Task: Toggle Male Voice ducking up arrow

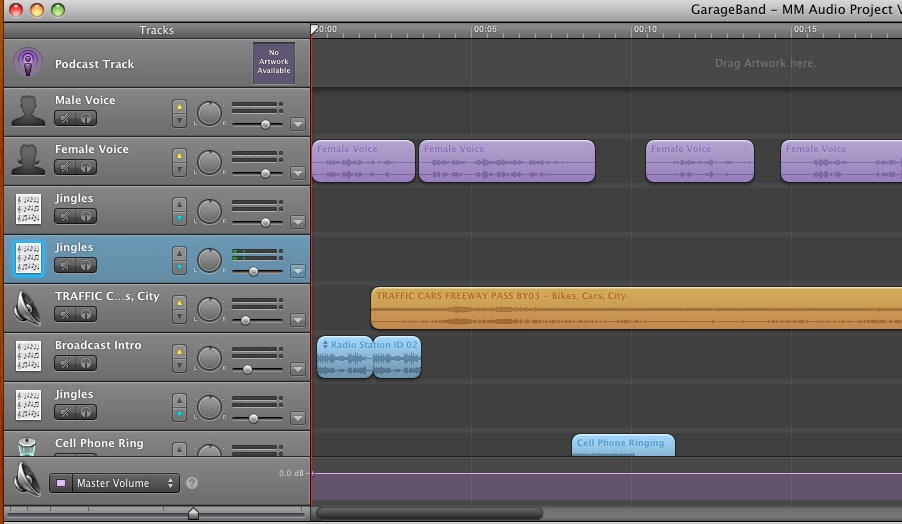Action: 179,106
